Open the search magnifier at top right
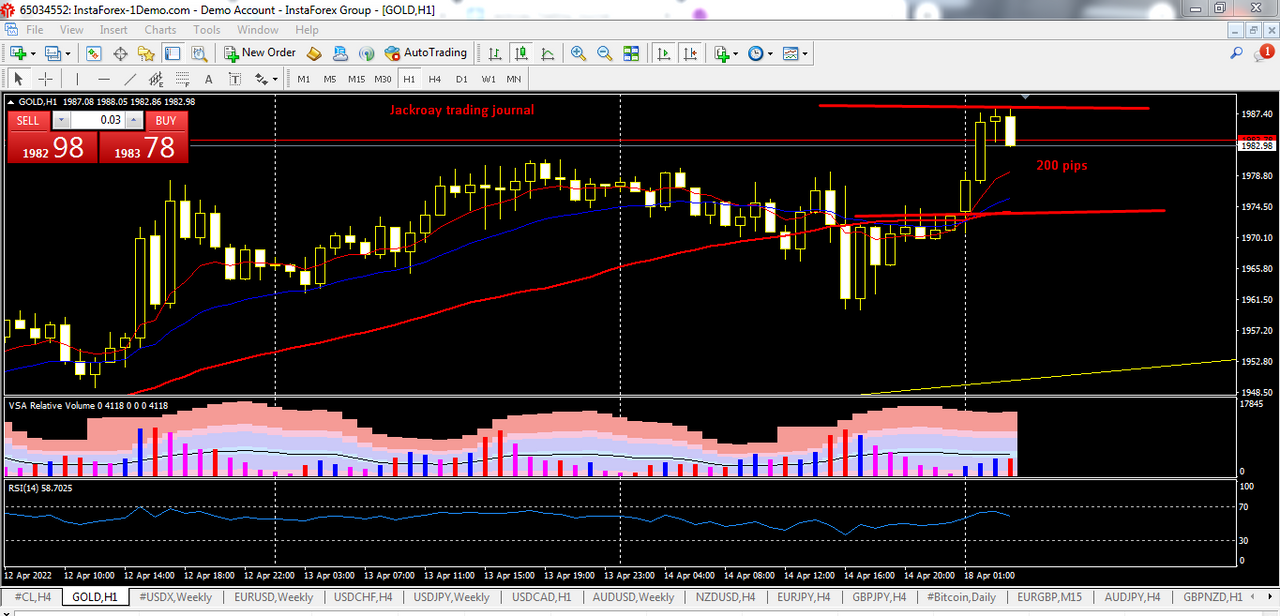This screenshot has width=1280, height=616. click(1237, 53)
